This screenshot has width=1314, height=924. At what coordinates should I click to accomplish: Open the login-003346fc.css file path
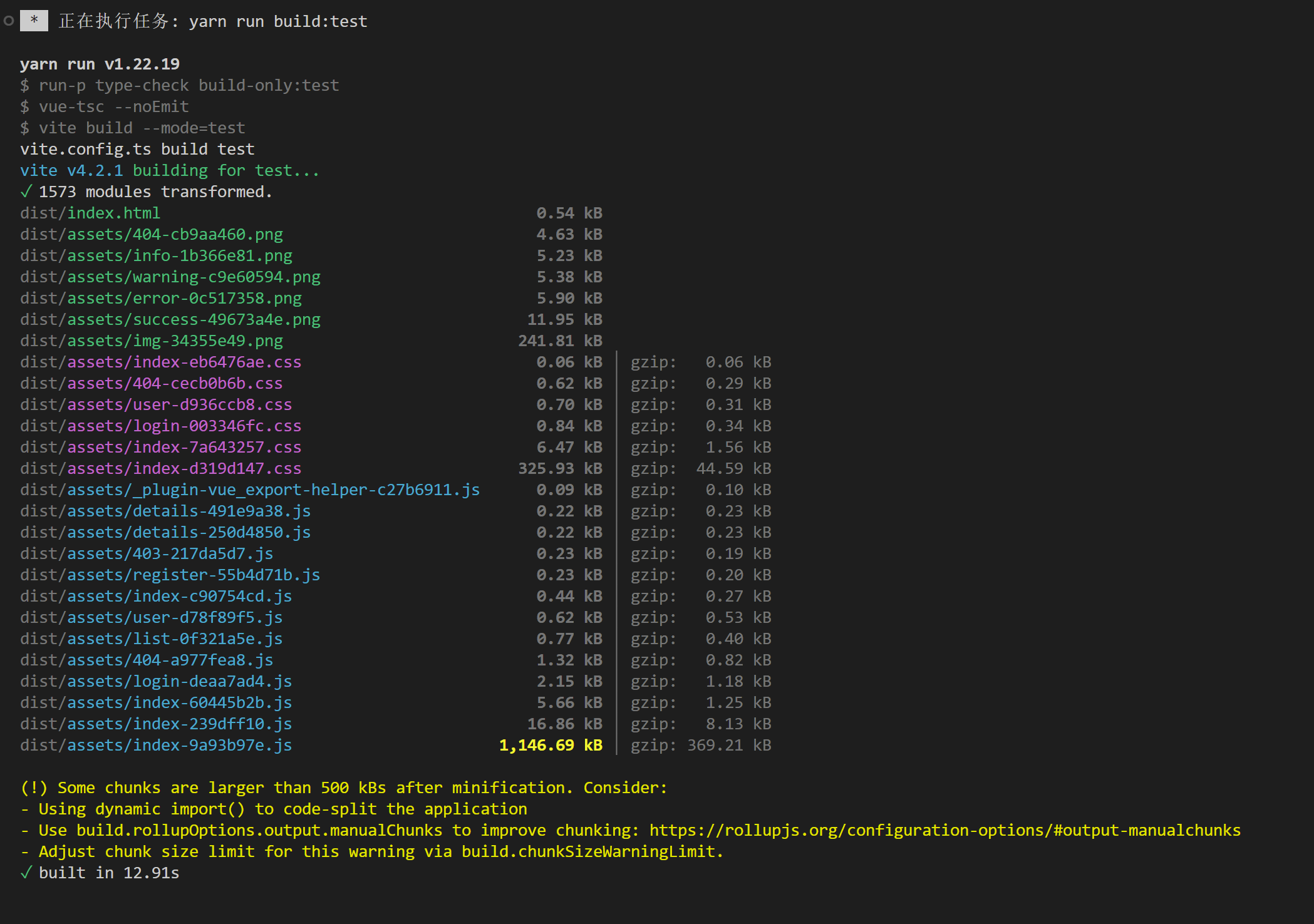click(160, 426)
